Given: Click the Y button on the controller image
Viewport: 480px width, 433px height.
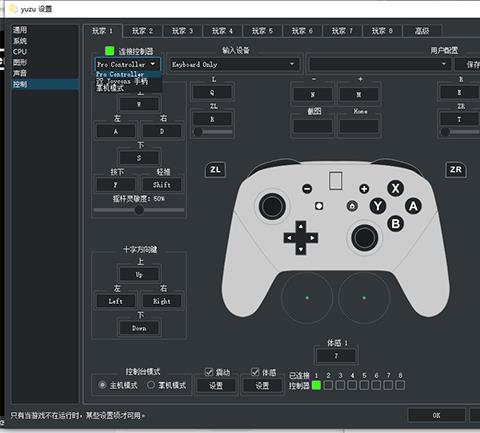Looking at the screenshot, I should click(x=378, y=206).
